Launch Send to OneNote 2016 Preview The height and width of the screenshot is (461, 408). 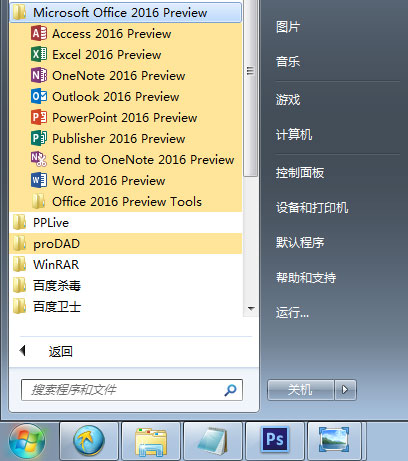(126, 159)
